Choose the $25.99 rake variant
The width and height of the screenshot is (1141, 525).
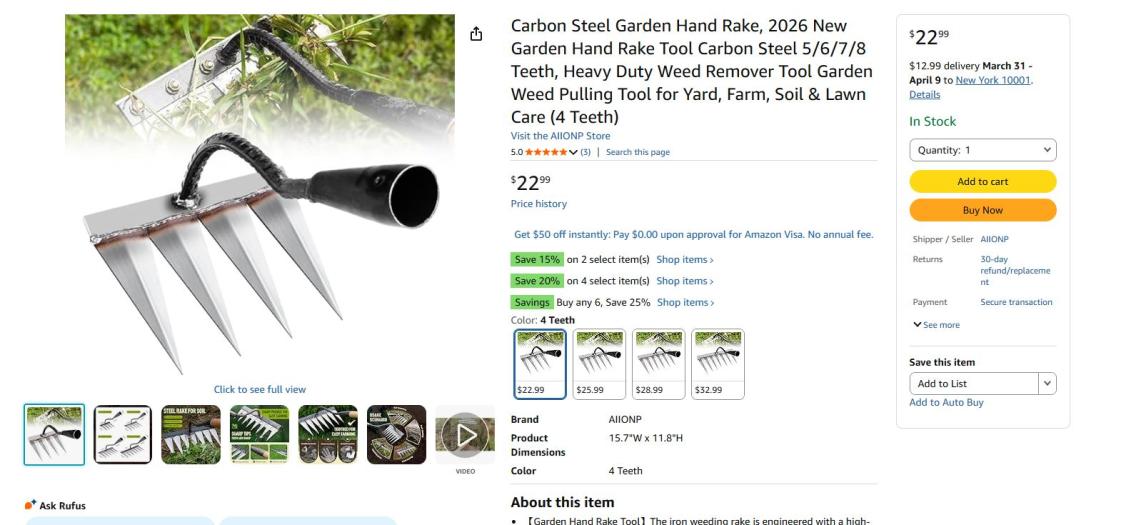coord(599,364)
